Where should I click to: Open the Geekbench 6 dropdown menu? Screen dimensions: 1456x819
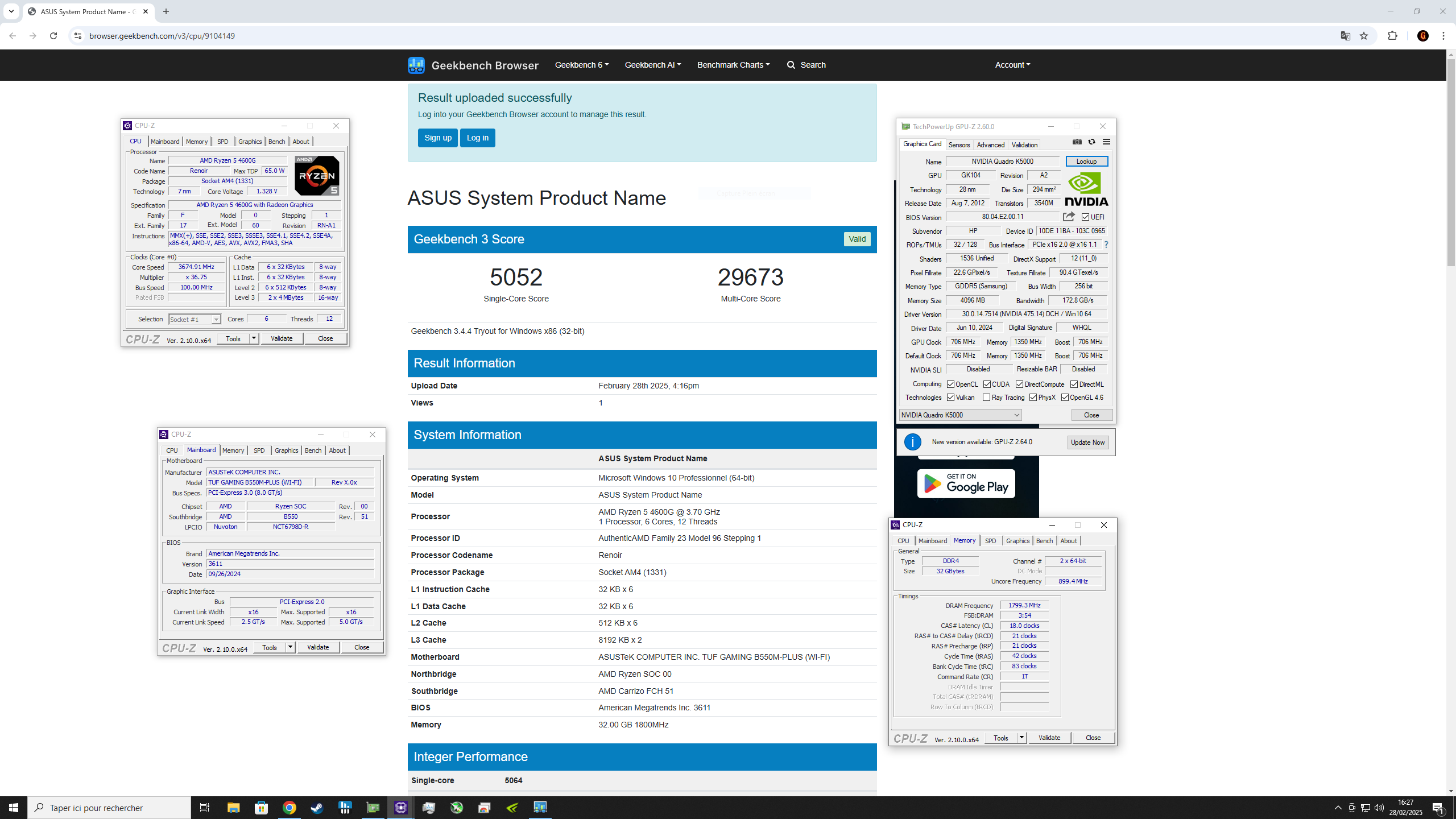(x=581, y=65)
